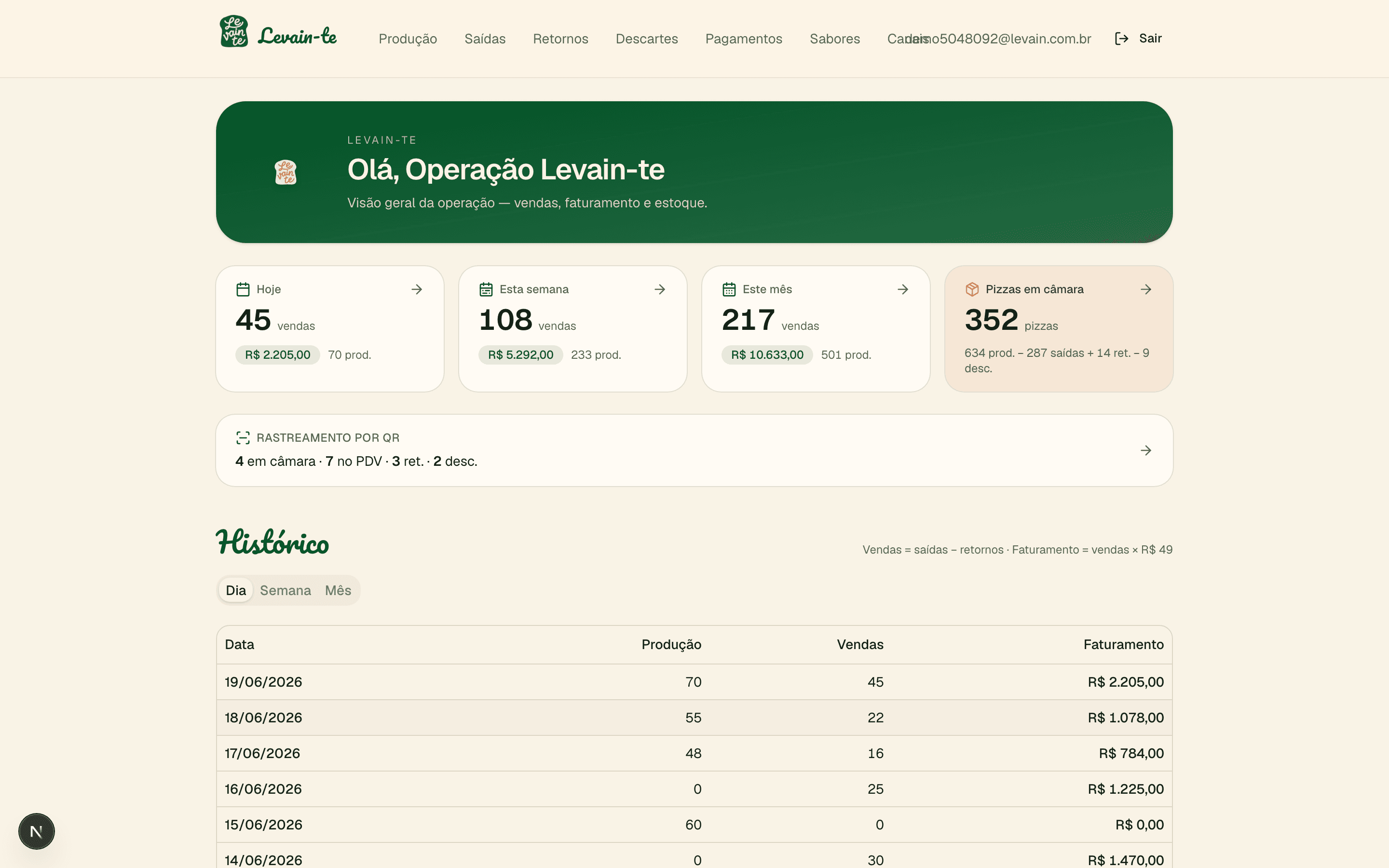Open Pagamentos page
Screen dimensions: 1389x868
744,39
